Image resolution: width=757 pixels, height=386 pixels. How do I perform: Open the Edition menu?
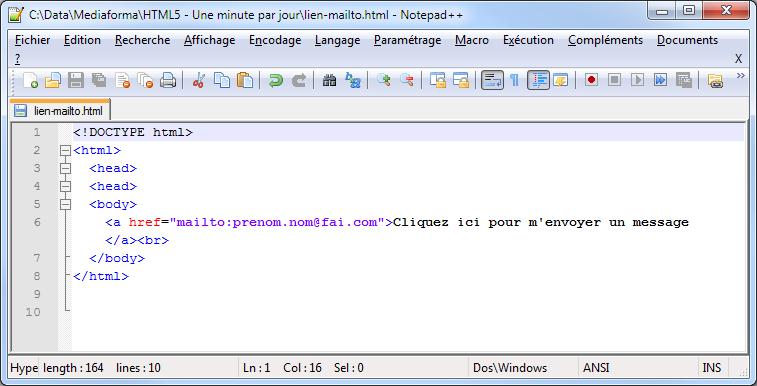pyautogui.click(x=82, y=40)
